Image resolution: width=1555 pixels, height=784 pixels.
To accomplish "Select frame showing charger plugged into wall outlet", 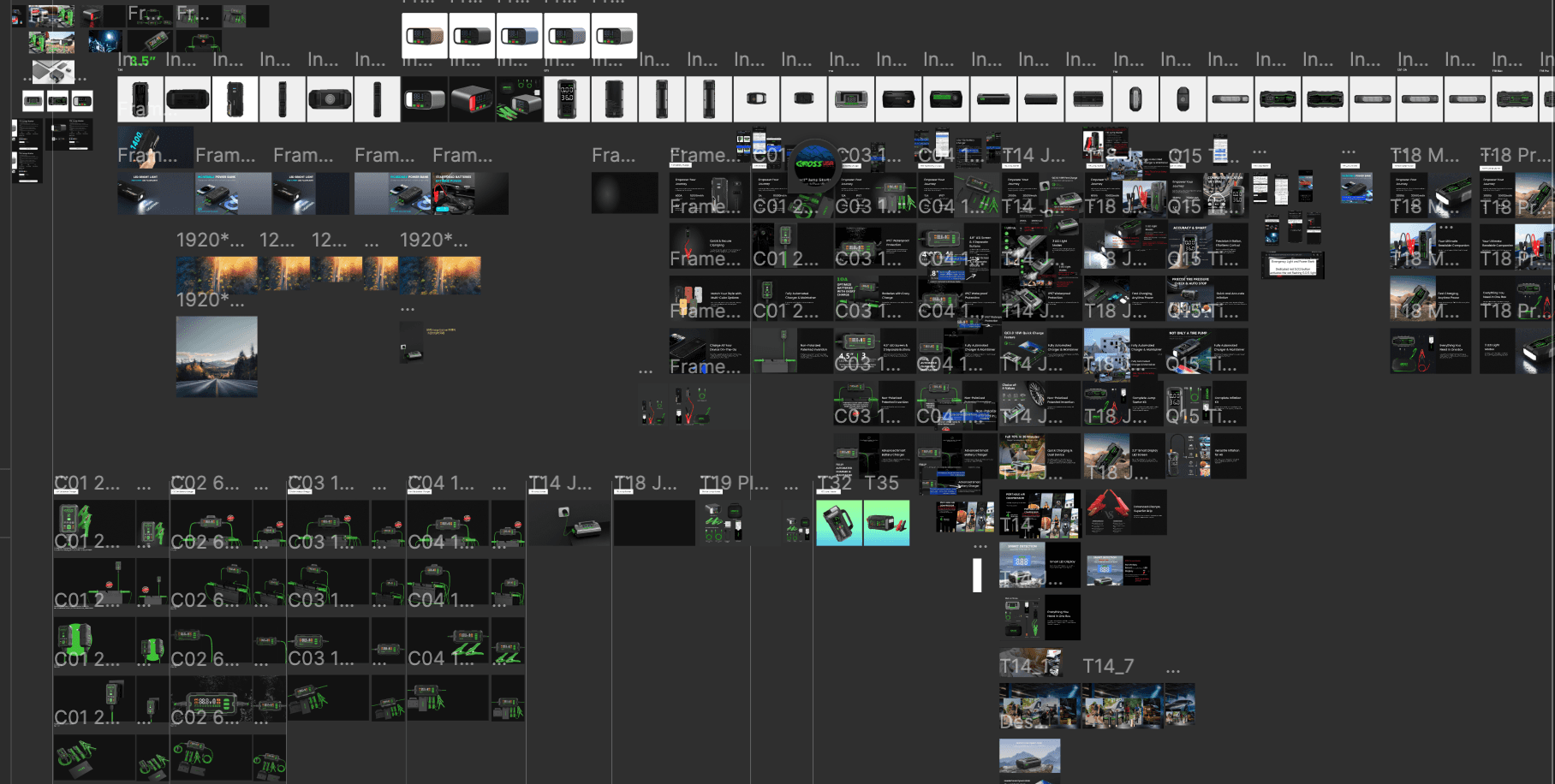I will pyautogui.click(x=569, y=523).
